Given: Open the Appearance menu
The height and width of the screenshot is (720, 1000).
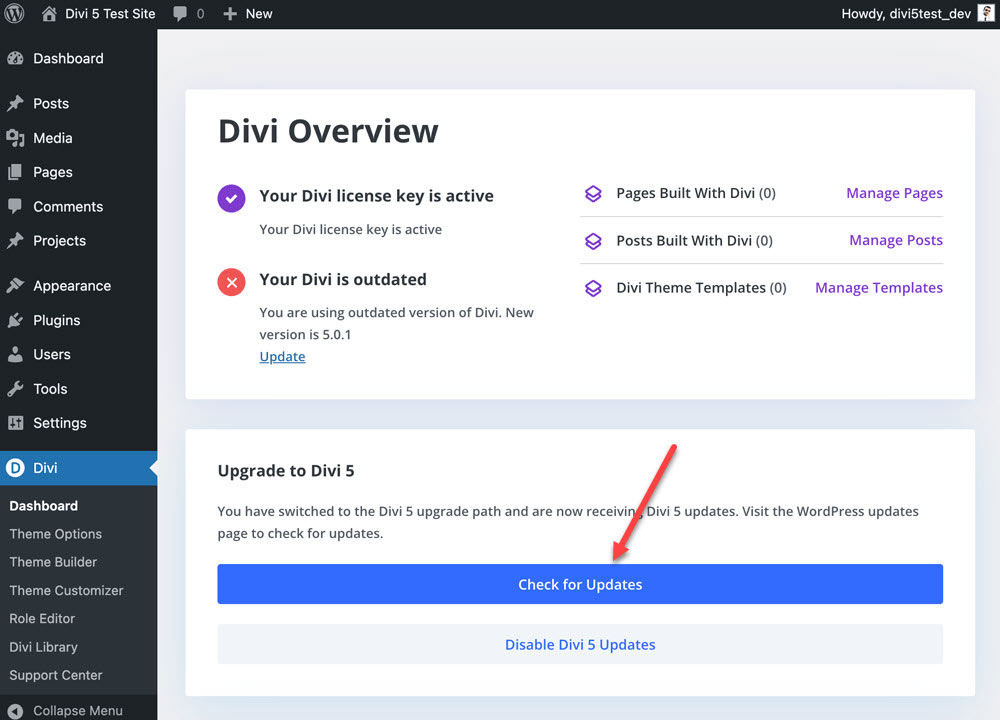Looking at the screenshot, I should click(x=78, y=286).
